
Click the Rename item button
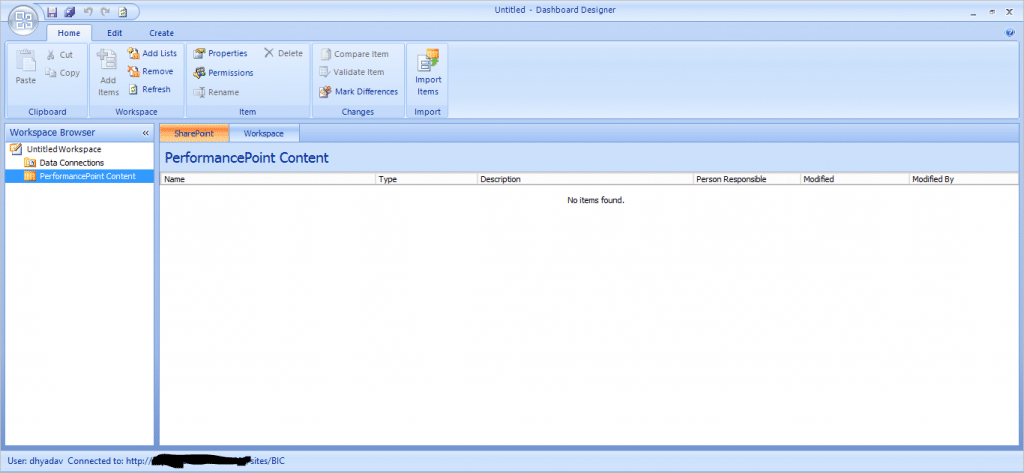(x=216, y=92)
